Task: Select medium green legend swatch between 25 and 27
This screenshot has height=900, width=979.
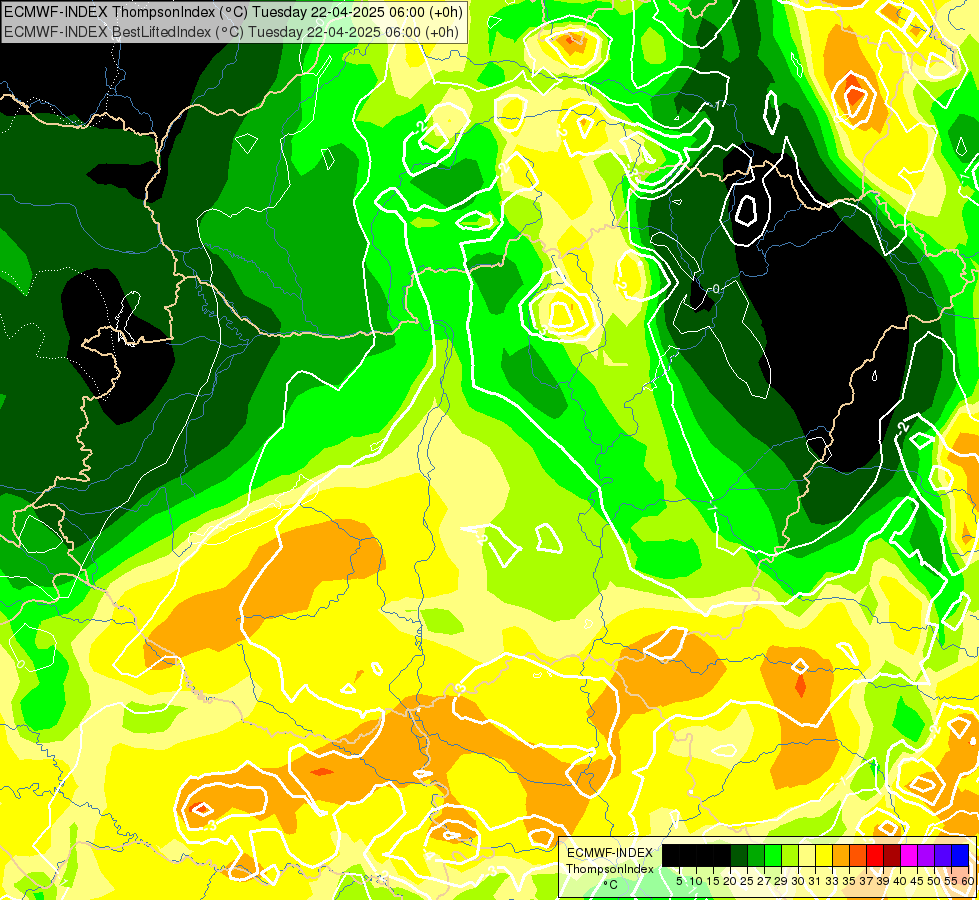Action: 755,855
